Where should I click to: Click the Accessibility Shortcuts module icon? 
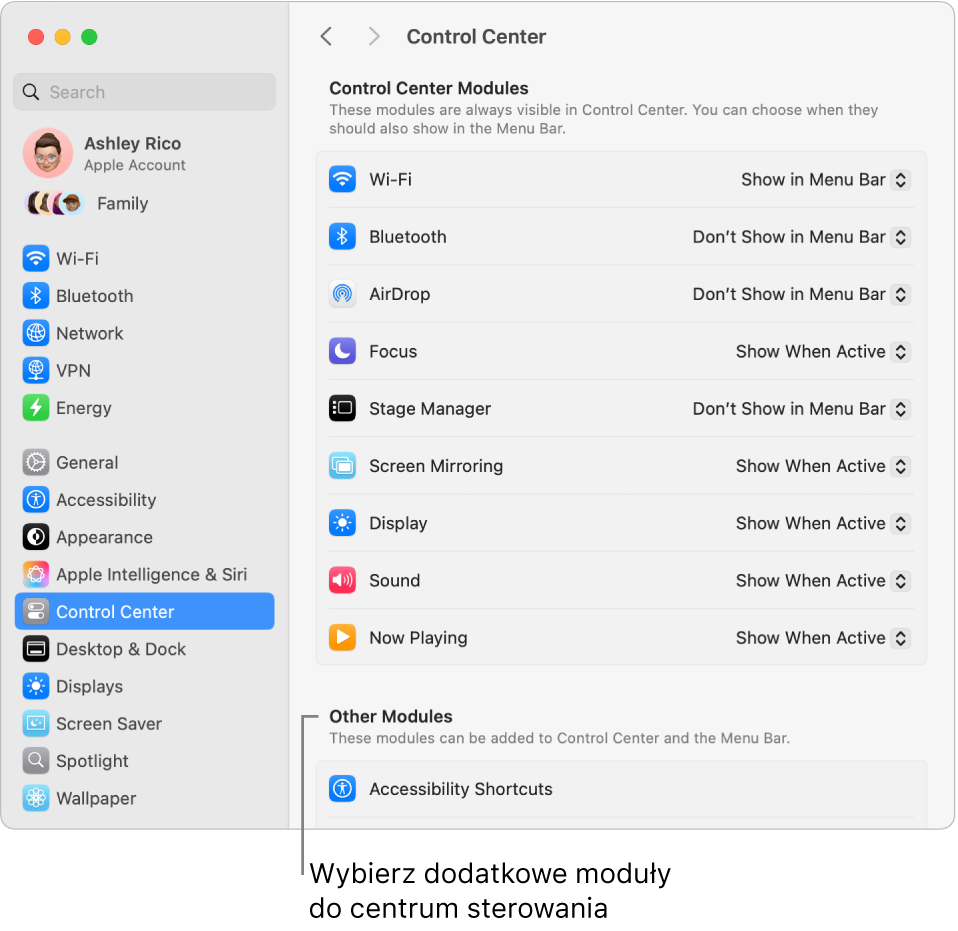click(342, 789)
